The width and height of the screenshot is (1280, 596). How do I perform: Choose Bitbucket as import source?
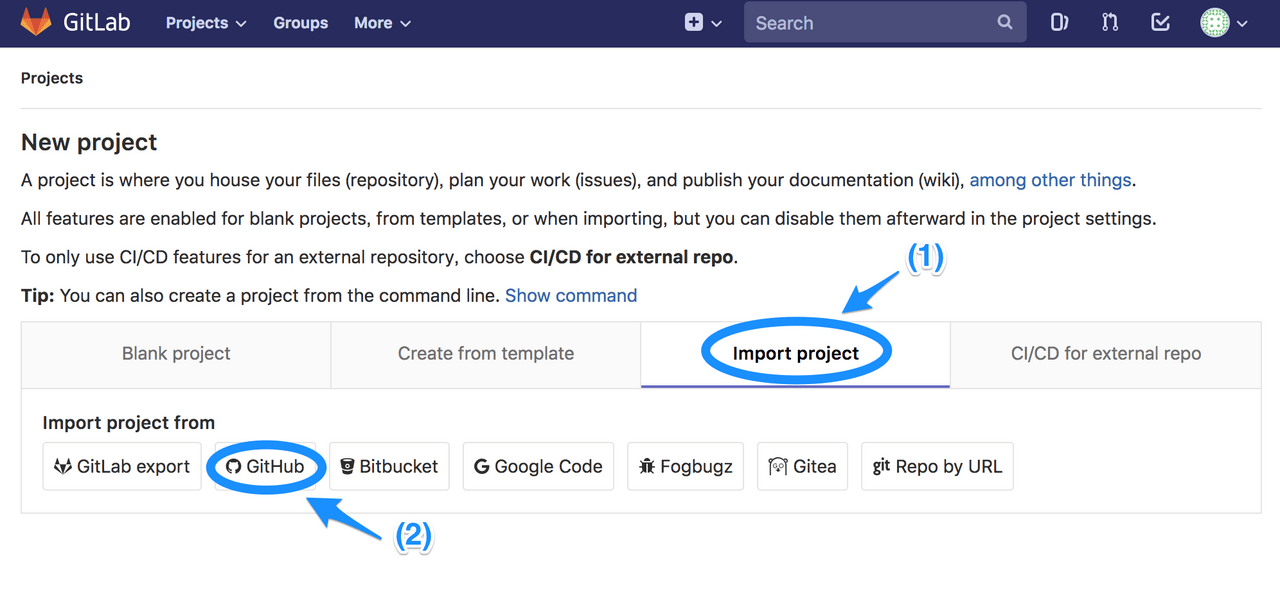(x=389, y=466)
